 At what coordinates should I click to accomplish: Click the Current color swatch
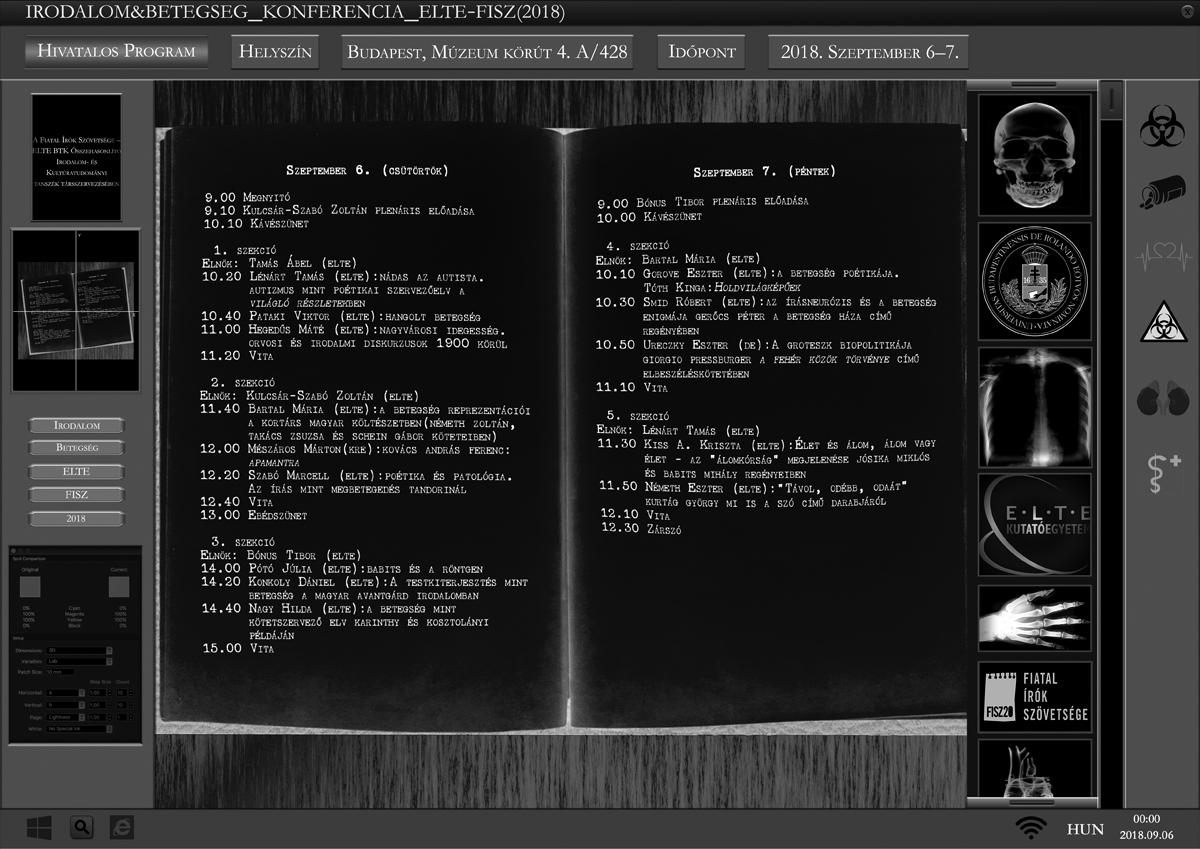pos(119,587)
